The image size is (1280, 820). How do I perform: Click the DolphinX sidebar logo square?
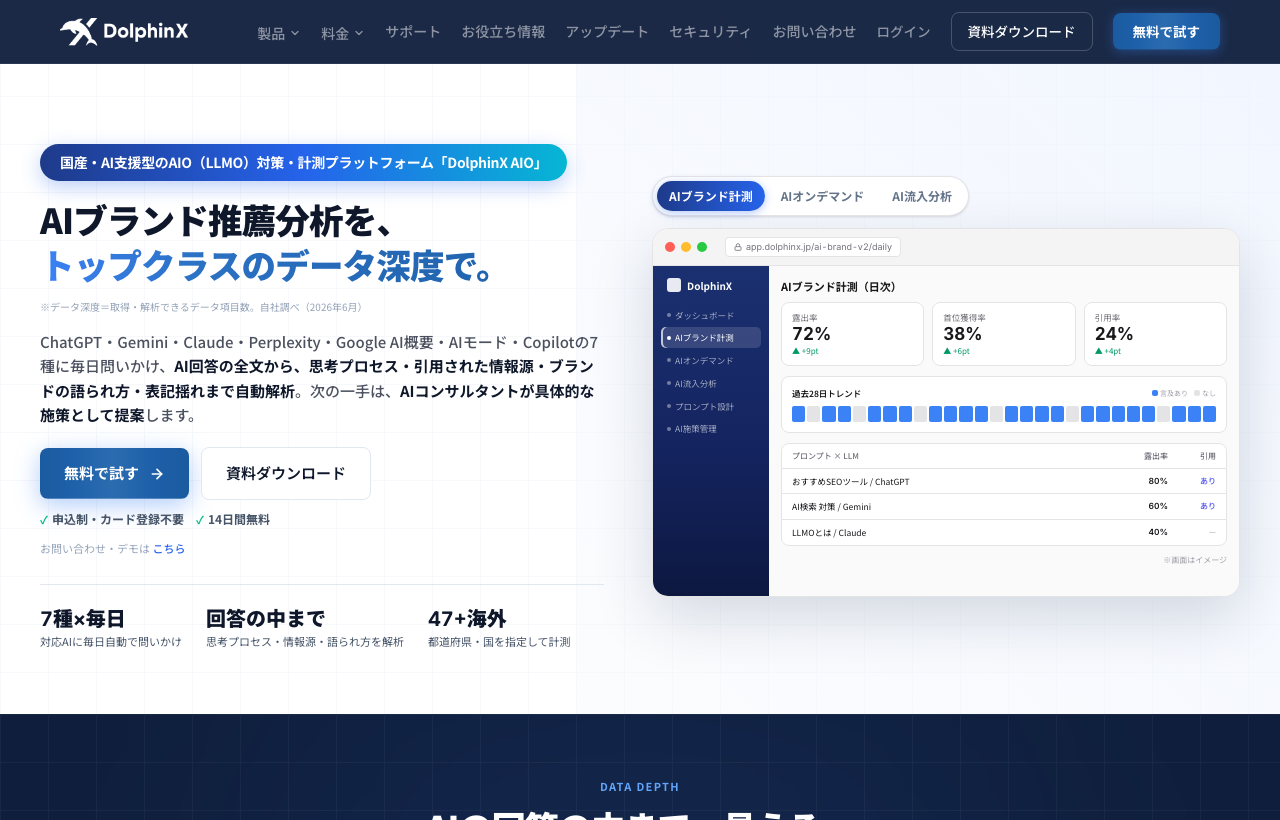point(674,285)
